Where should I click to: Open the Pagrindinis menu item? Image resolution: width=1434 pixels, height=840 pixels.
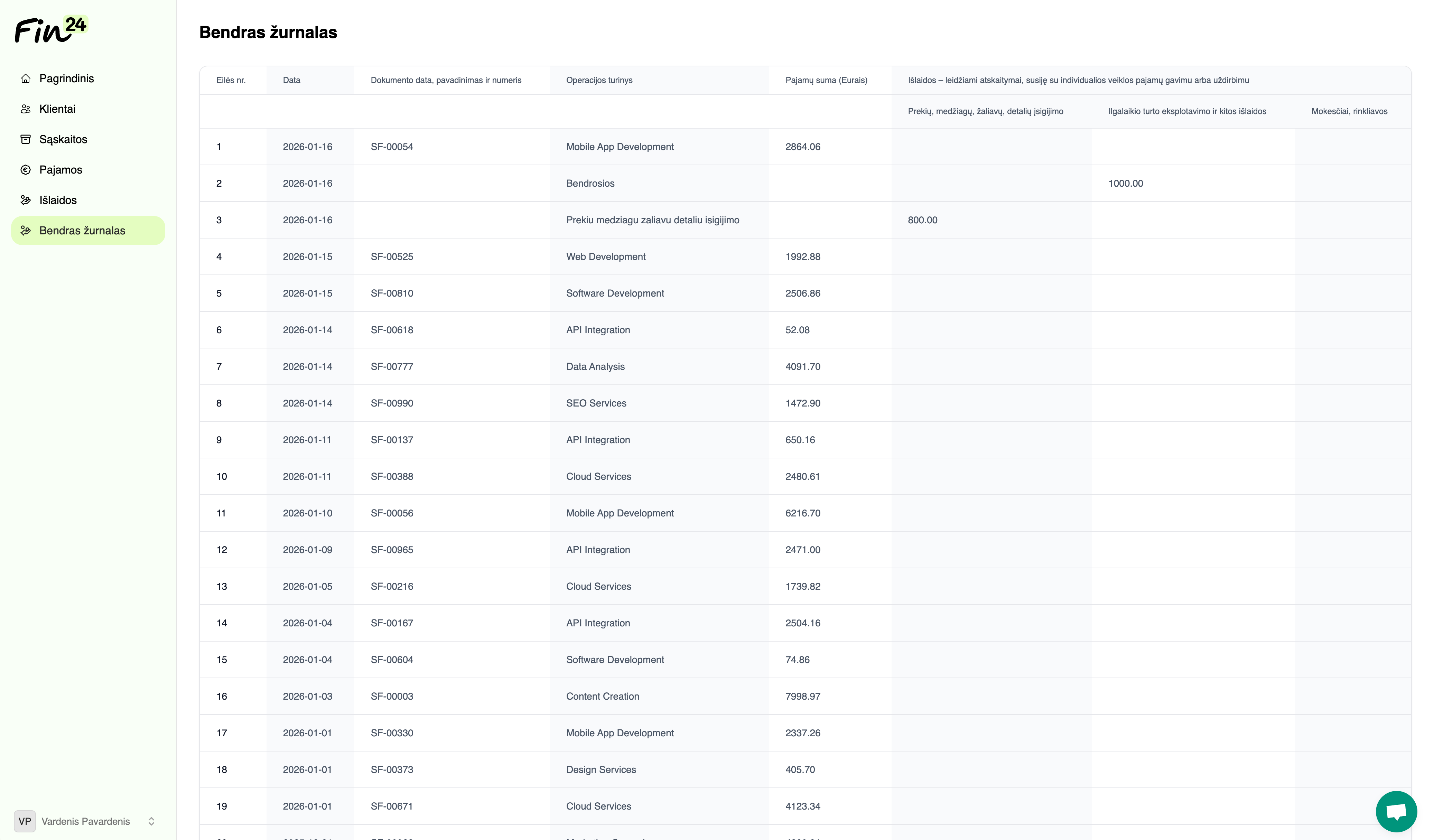click(67, 78)
